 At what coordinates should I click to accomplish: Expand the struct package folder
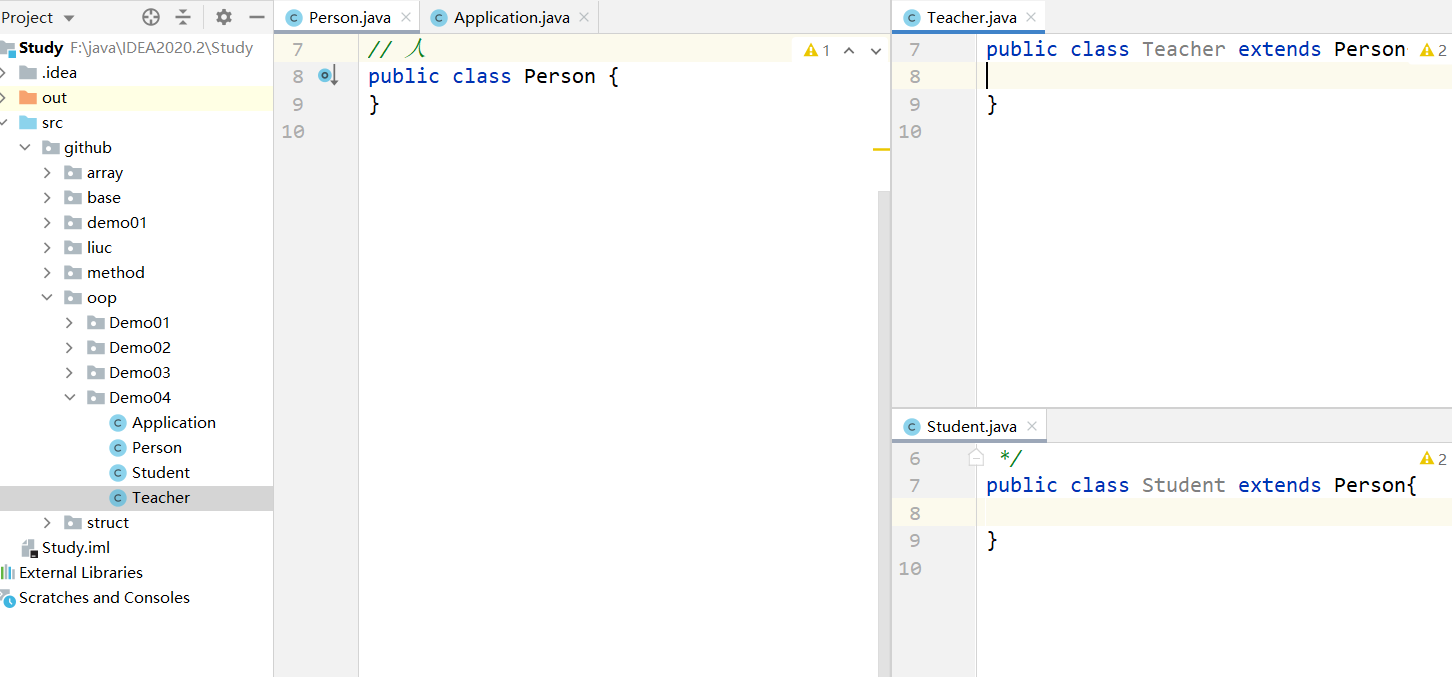click(47, 523)
